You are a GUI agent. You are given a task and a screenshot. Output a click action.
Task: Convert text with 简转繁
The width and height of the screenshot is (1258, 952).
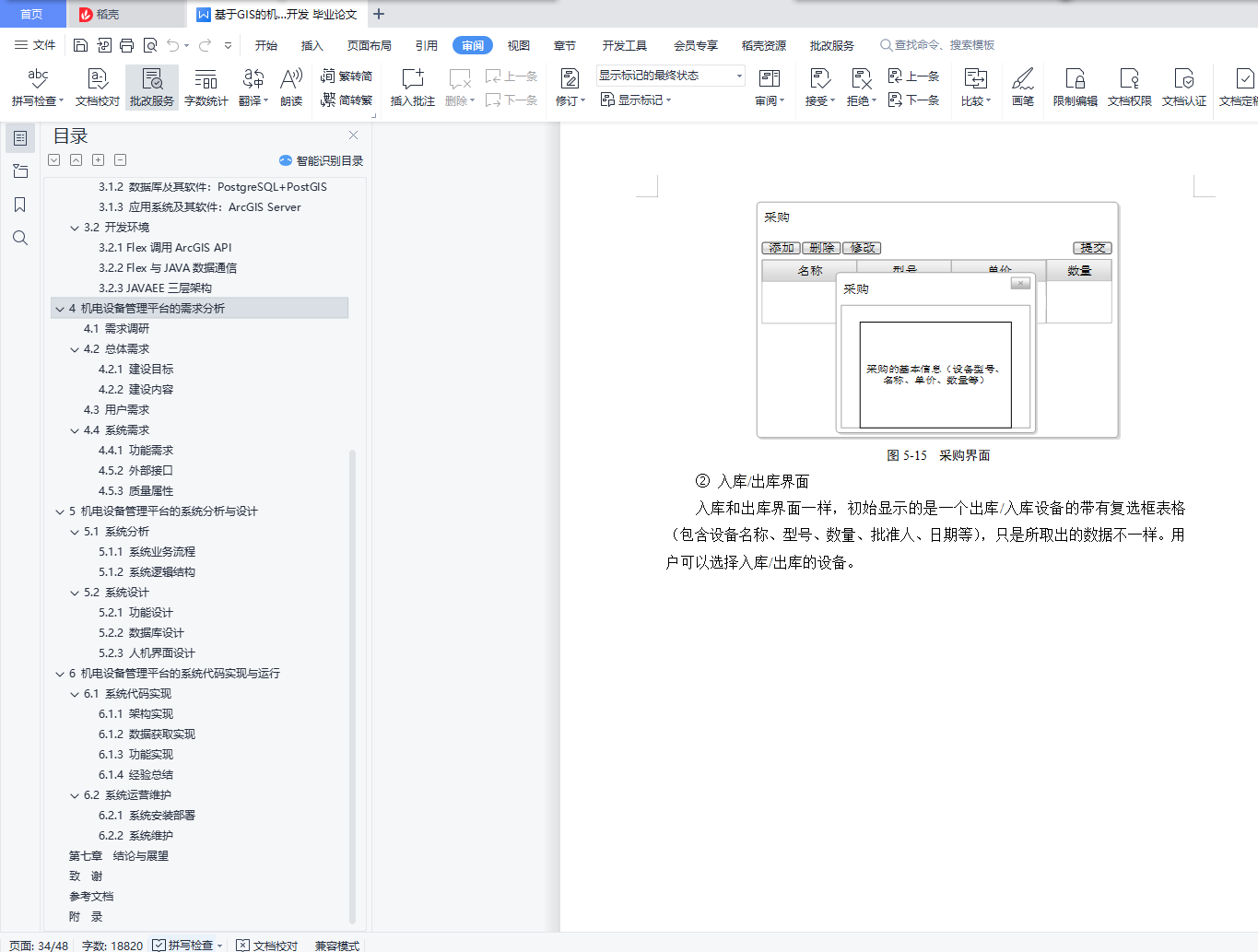coord(347,100)
